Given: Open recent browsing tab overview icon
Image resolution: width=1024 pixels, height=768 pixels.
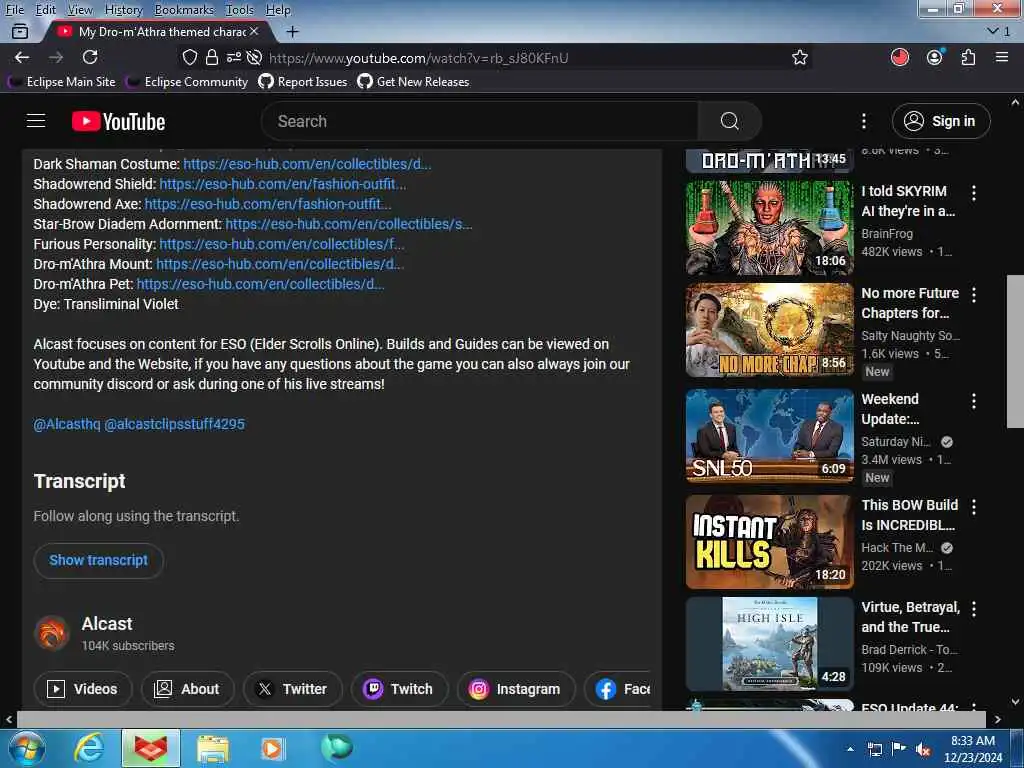Looking at the screenshot, I should click(x=20, y=31).
